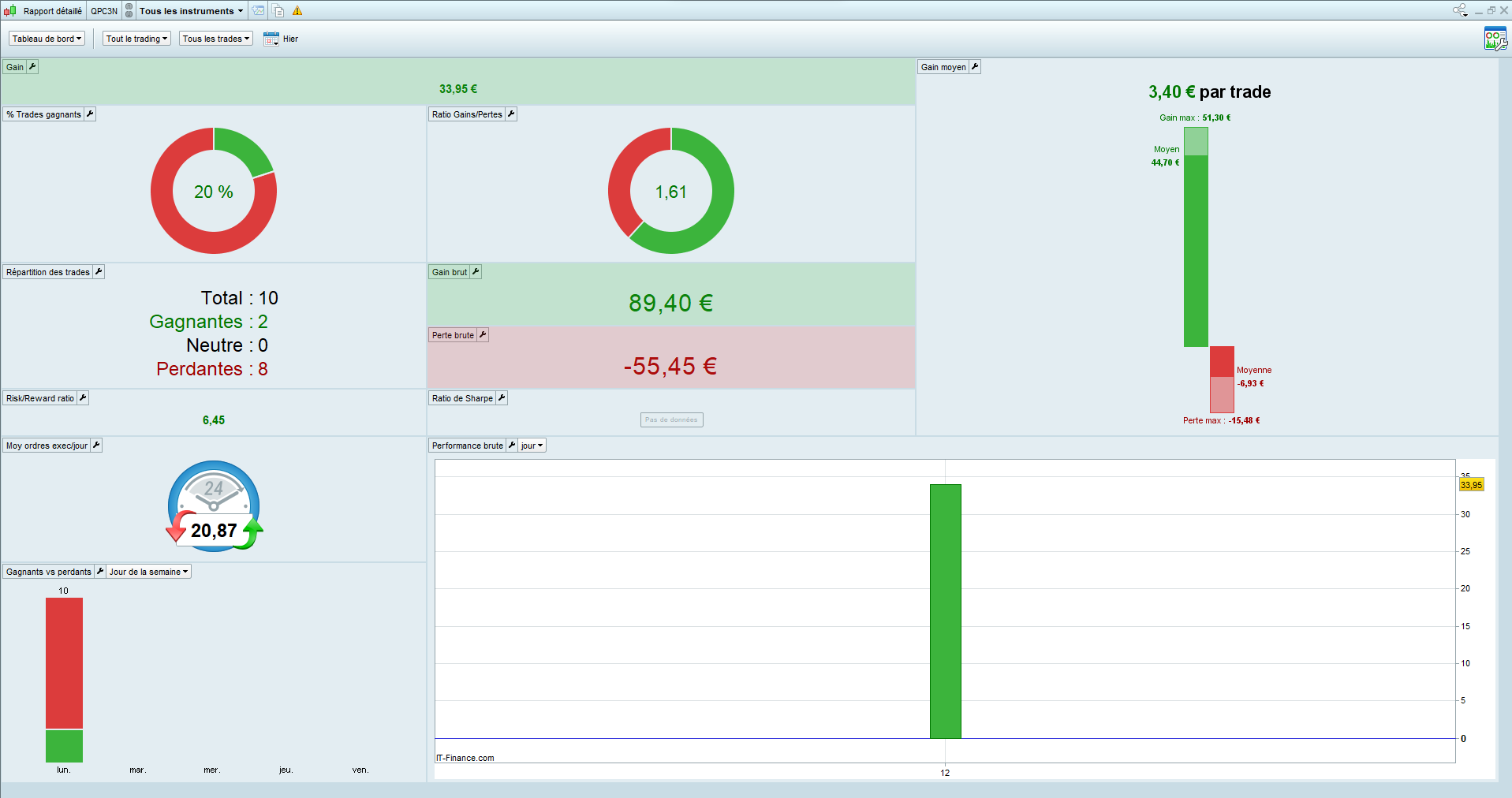Click the Neutre : 0 text

tap(227, 345)
